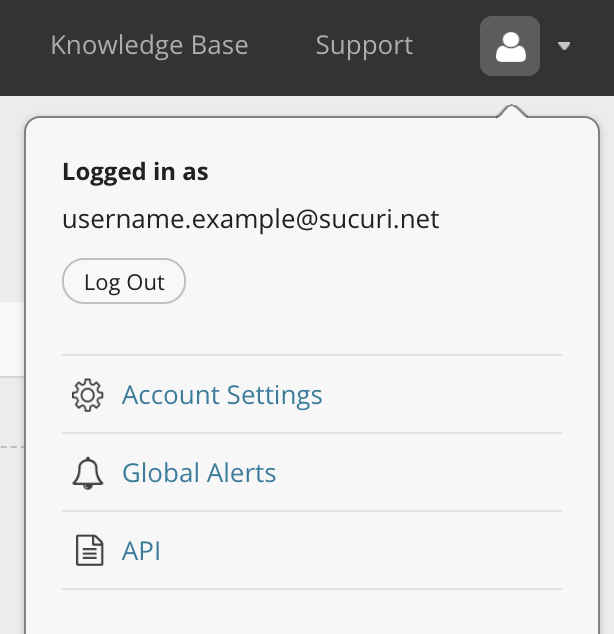Open the Knowledge Base menu item
The height and width of the screenshot is (634, 614).
(149, 45)
